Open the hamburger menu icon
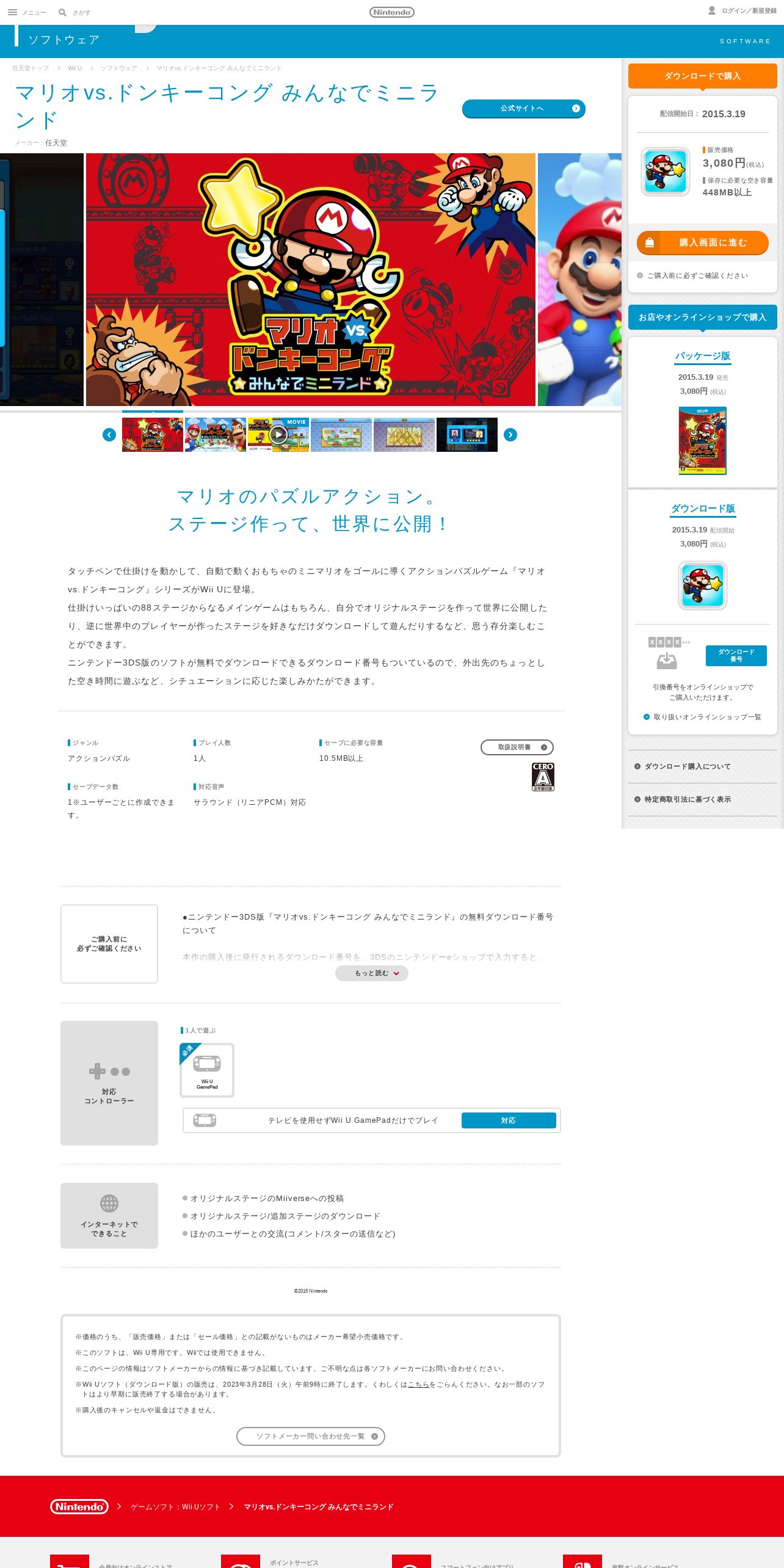784x1568 pixels. (x=12, y=12)
